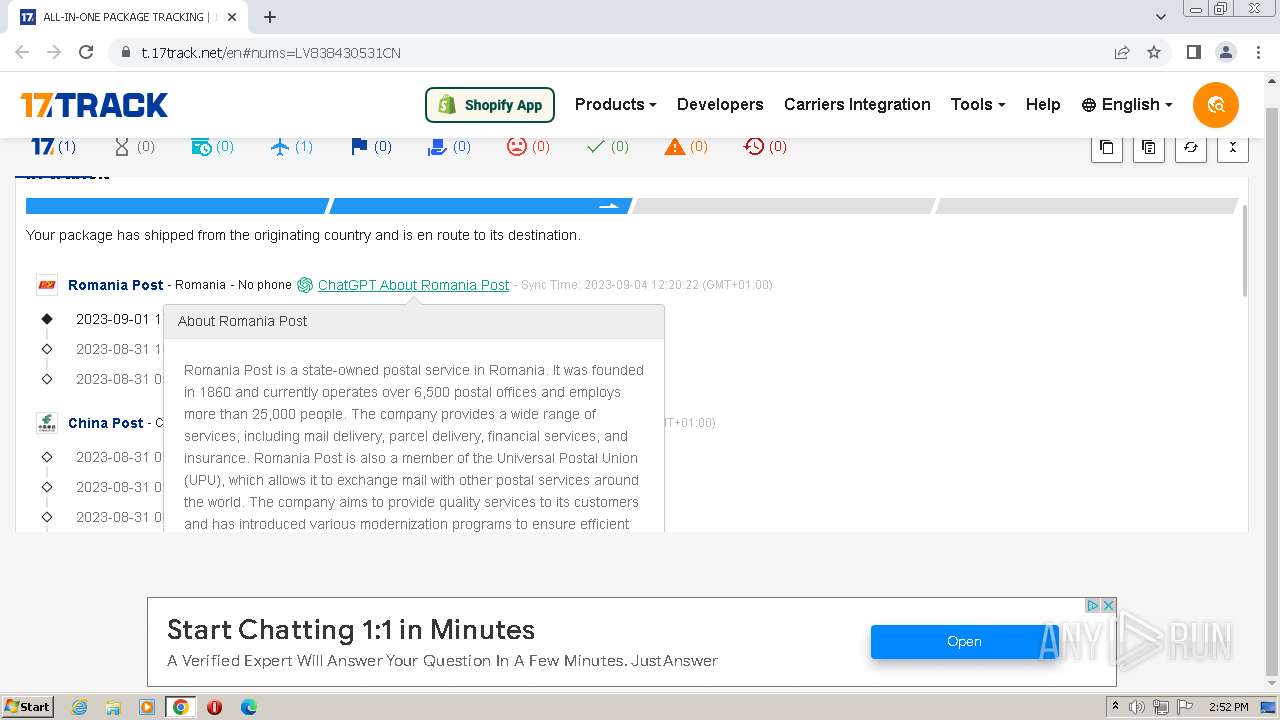Filter by Expired clock status
The image size is (1280, 720).
click(765, 147)
